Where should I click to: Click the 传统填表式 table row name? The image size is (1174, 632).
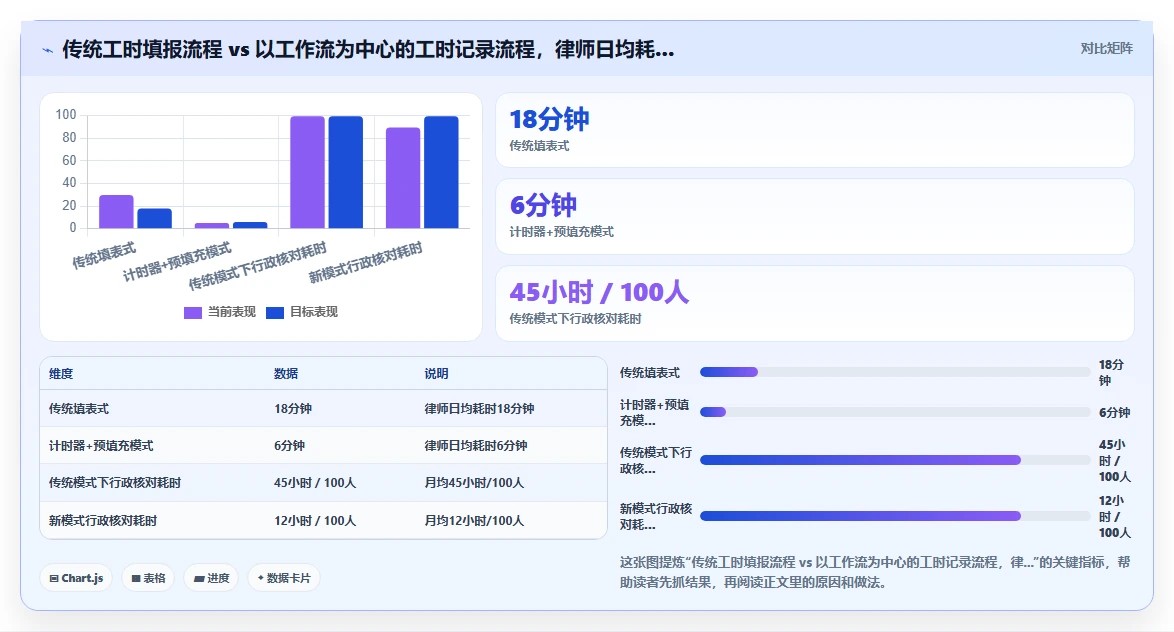pyautogui.click(x=79, y=409)
